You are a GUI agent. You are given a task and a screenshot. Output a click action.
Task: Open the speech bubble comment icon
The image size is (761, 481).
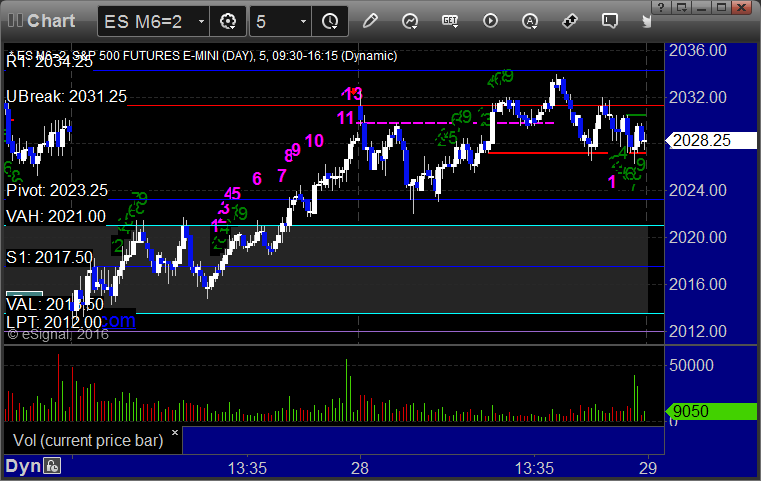pyautogui.click(x=610, y=21)
